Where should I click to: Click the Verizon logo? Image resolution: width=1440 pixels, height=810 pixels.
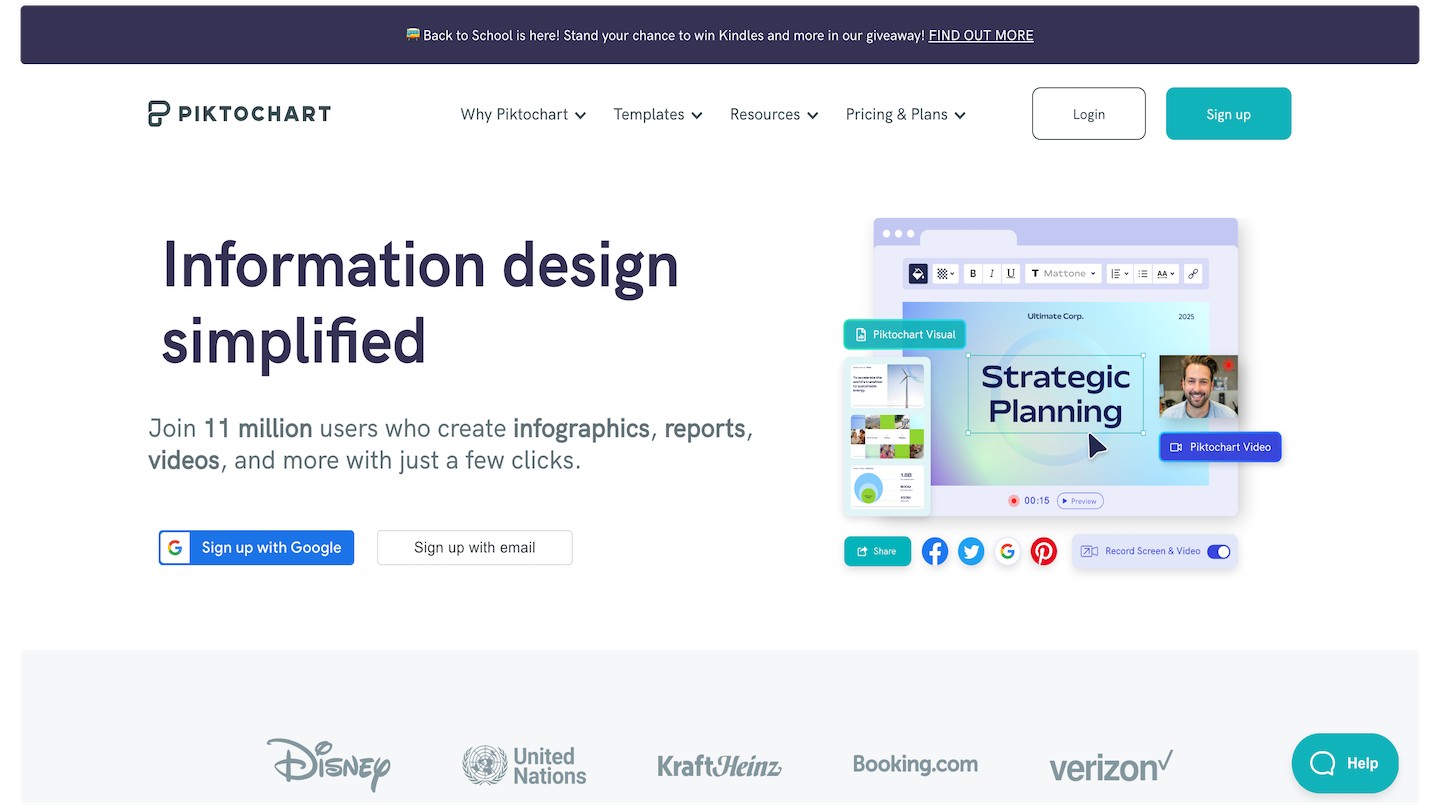[1110, 766]
